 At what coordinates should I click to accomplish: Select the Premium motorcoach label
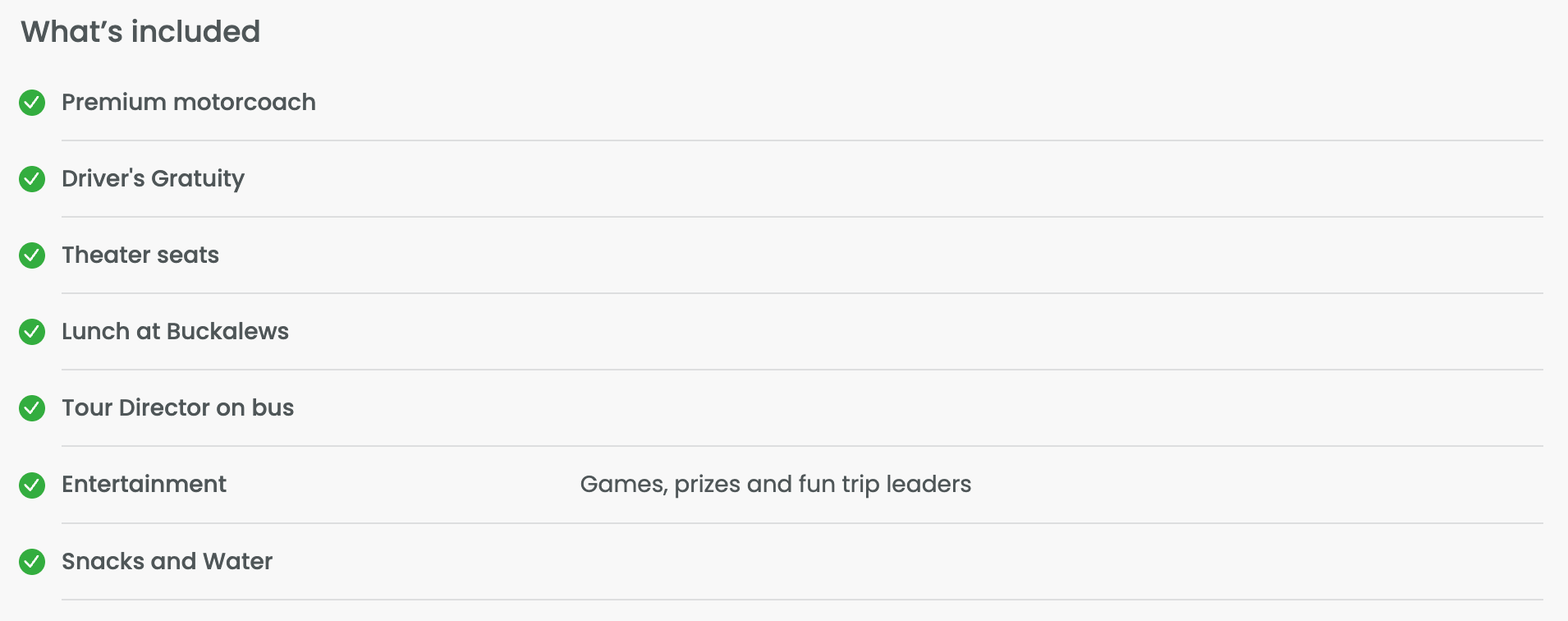click(x=188, y=102)
